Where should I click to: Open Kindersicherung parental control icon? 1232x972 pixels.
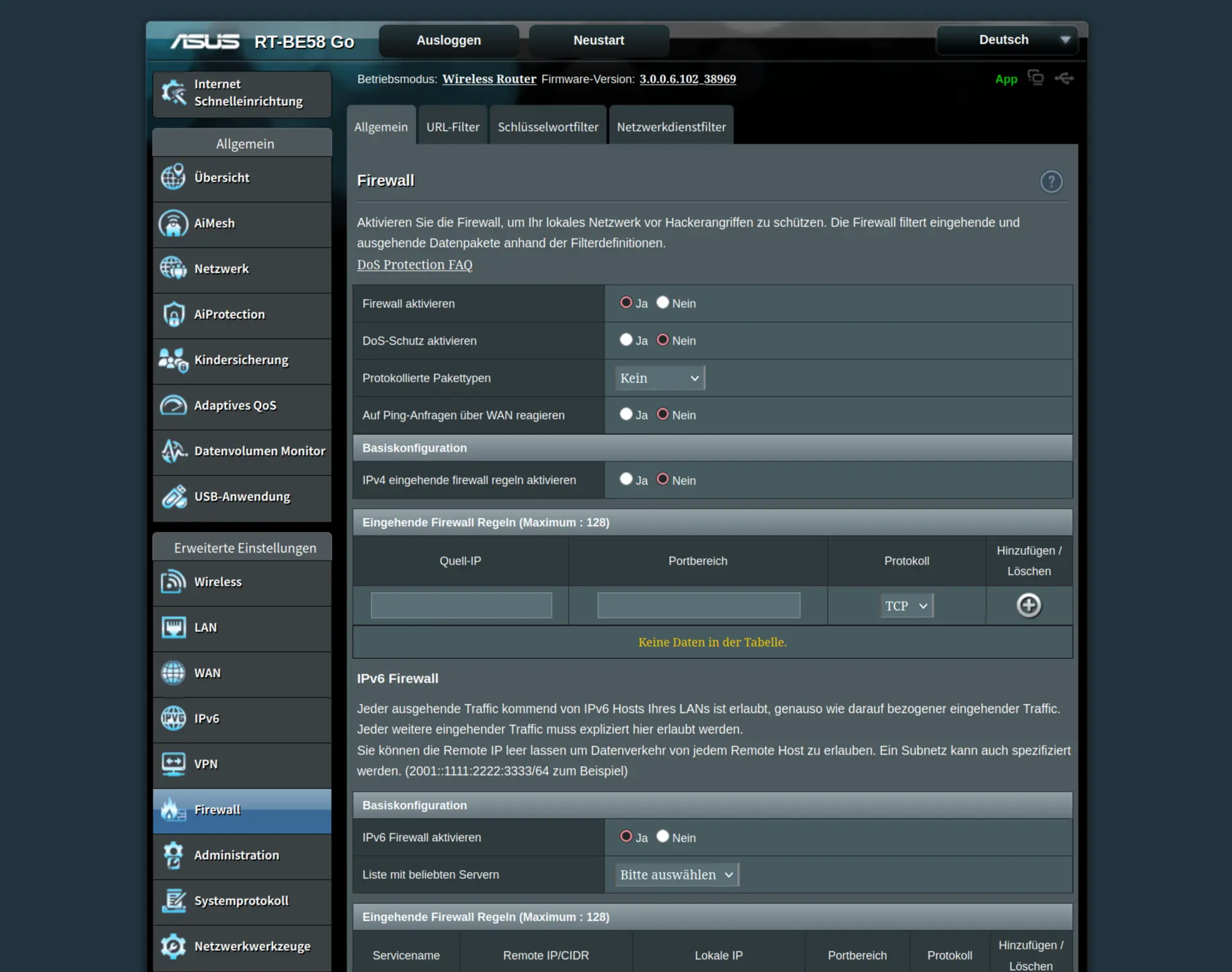click(x=173, y=360)
